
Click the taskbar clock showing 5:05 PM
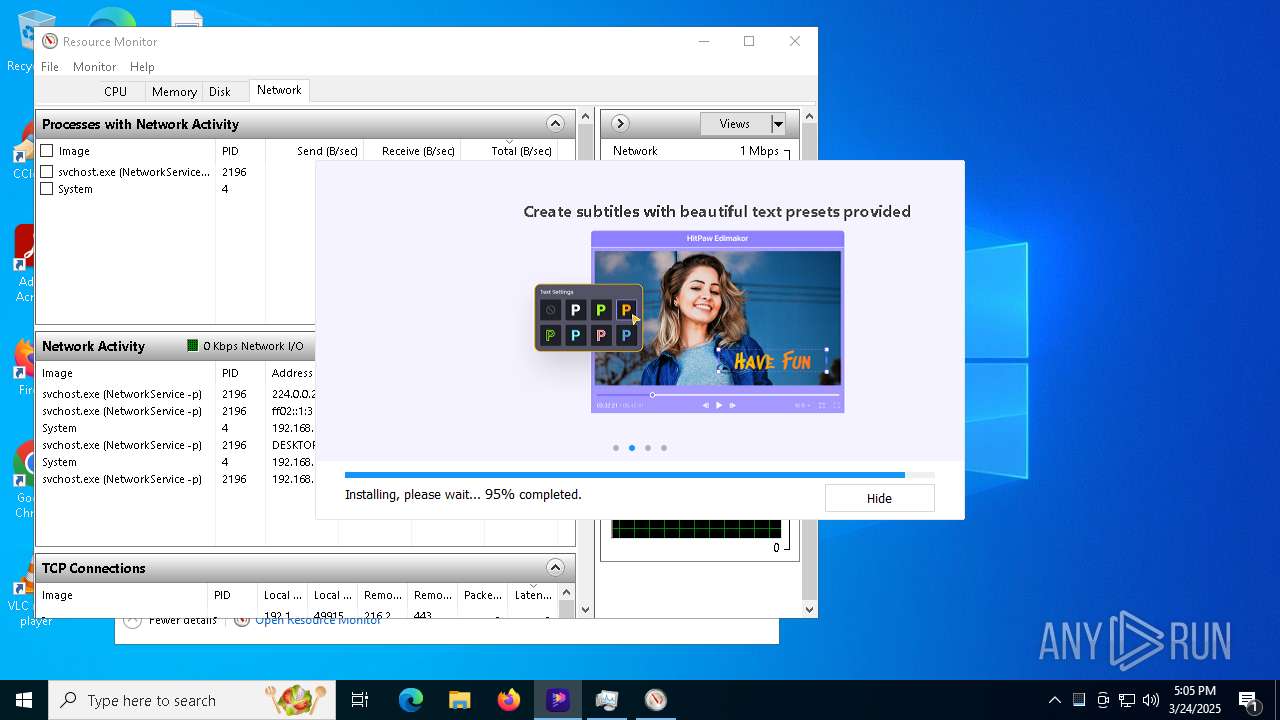coord(1195,700)
